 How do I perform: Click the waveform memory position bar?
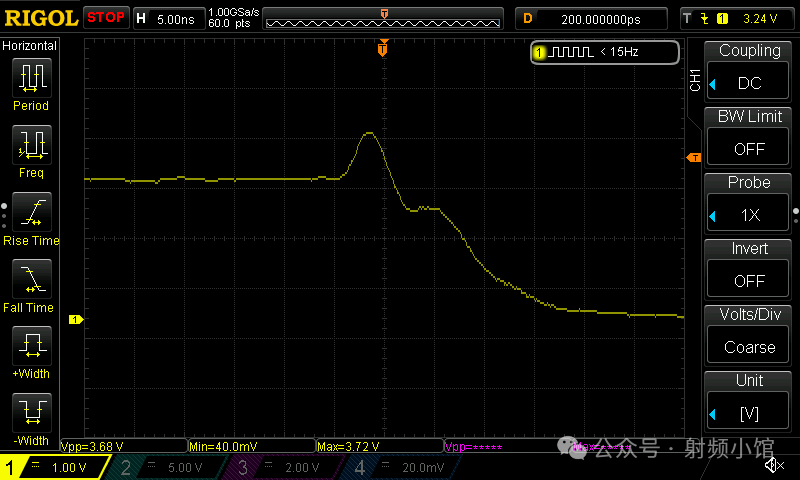pyautogui.click(x=384, y=18)
